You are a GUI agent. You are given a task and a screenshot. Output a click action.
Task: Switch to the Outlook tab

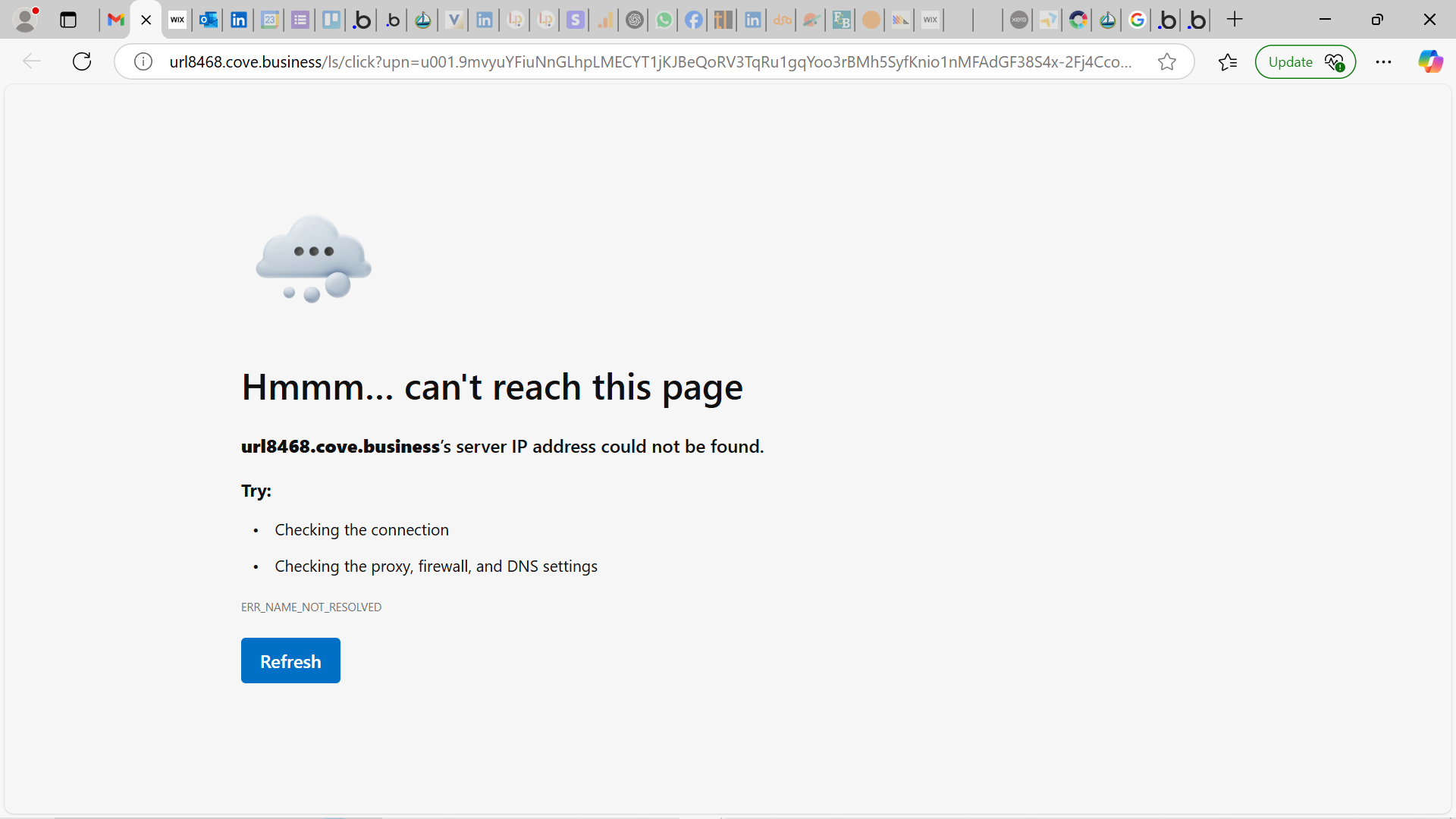(x=208, y=20)
